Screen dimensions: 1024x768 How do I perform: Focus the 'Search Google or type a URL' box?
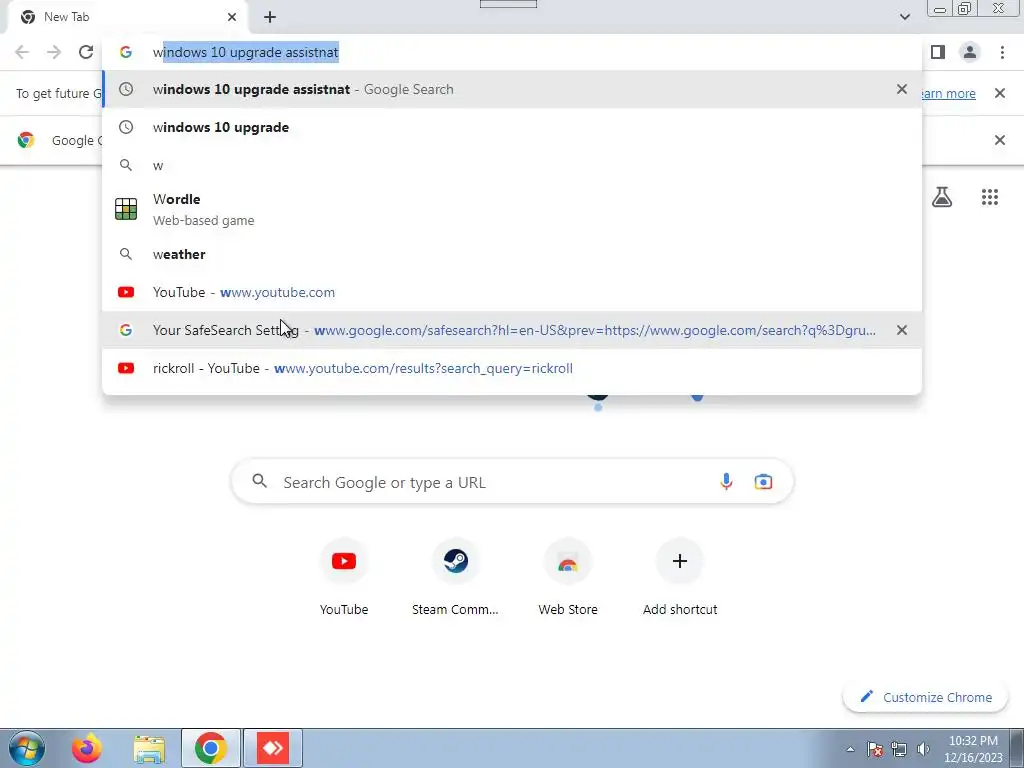point(512,482)
